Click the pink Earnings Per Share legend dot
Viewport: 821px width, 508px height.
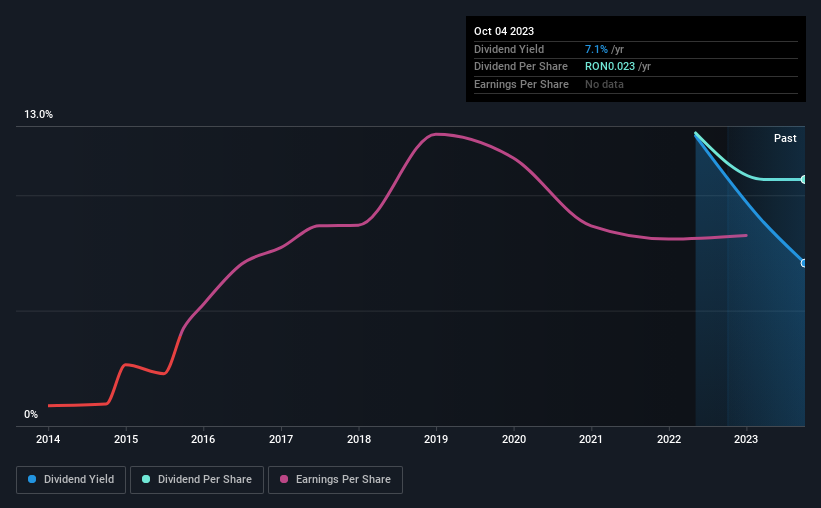(x=284, y=479)
